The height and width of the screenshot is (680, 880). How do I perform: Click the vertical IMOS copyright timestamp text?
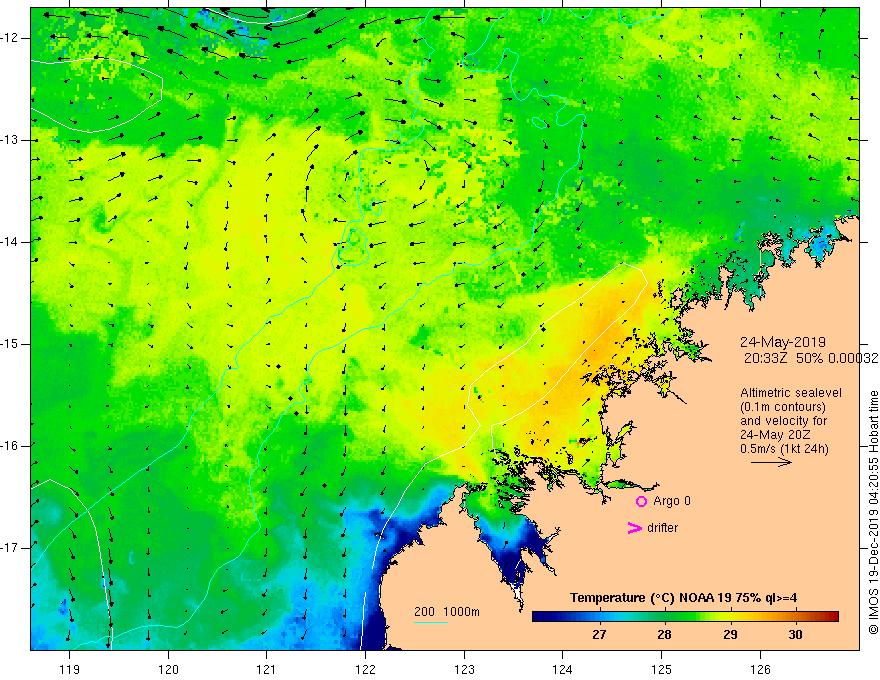click(873, 513)
